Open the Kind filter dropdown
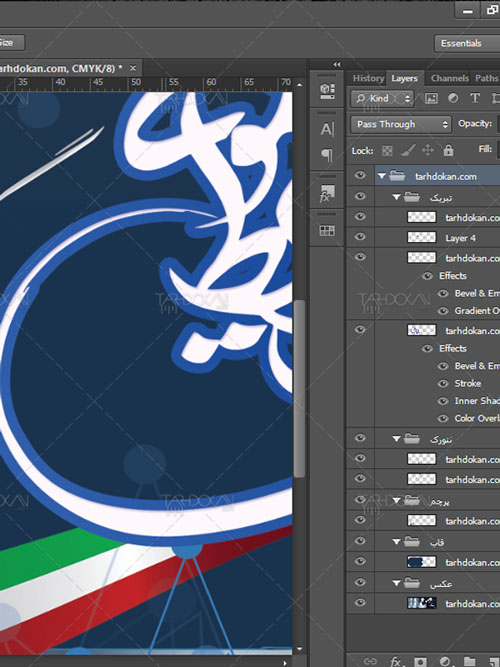The height and width of the screenshot is (667, 500). coord(382,98)
